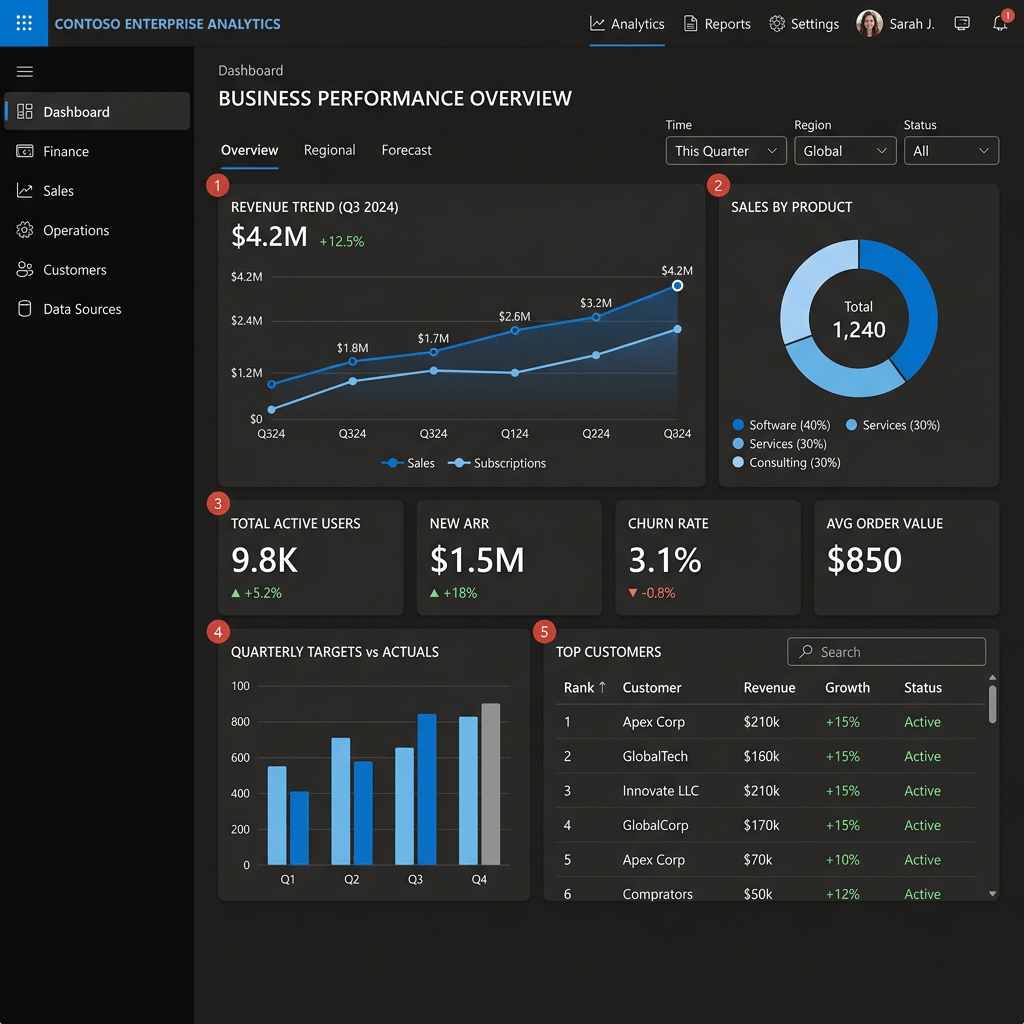Click the Operations gear sidebar icon
Screen dimensions: 1024x1024
tap(25, 230)
